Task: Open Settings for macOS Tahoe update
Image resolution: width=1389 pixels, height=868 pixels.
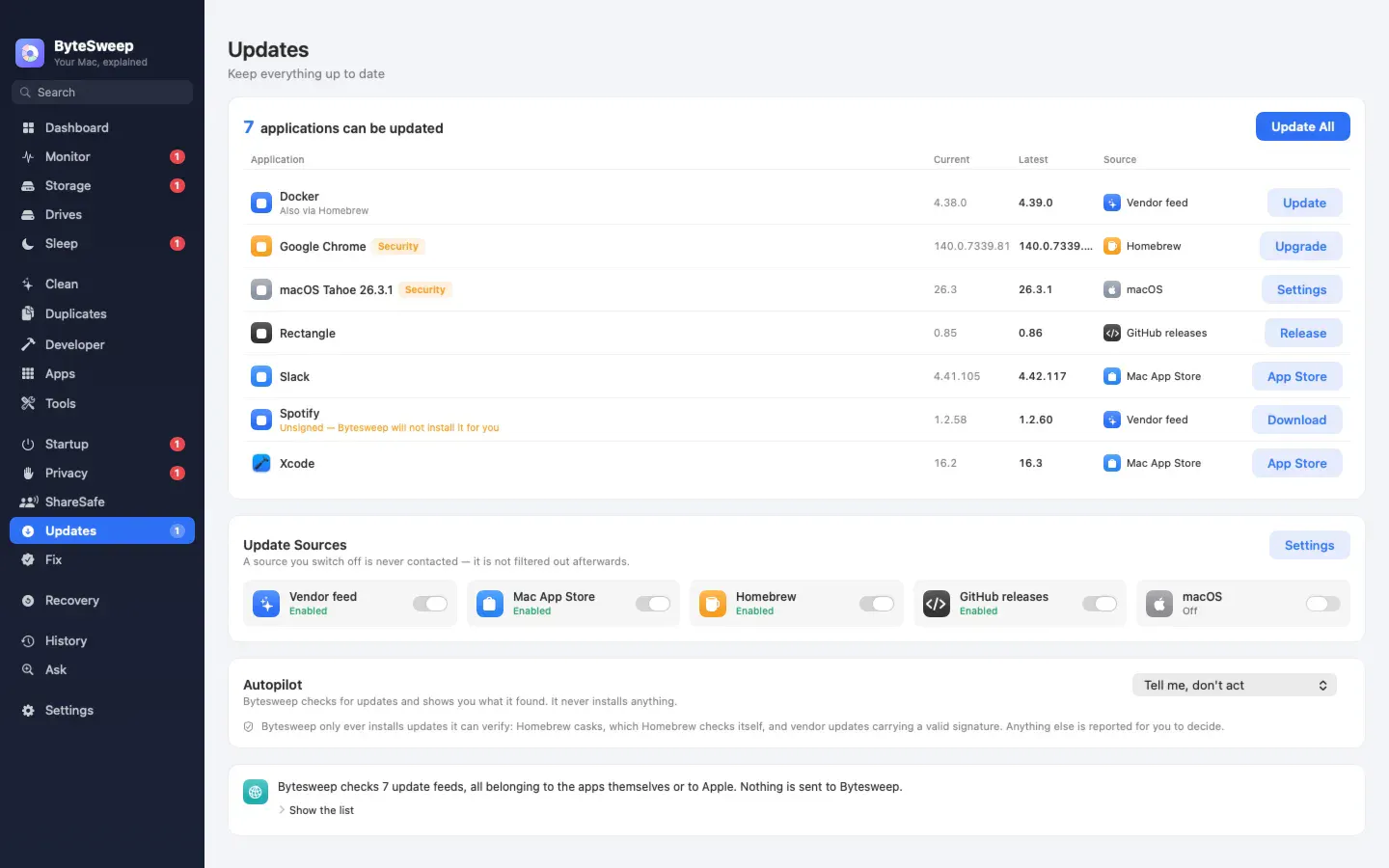Action: [x=1302, y=289]
